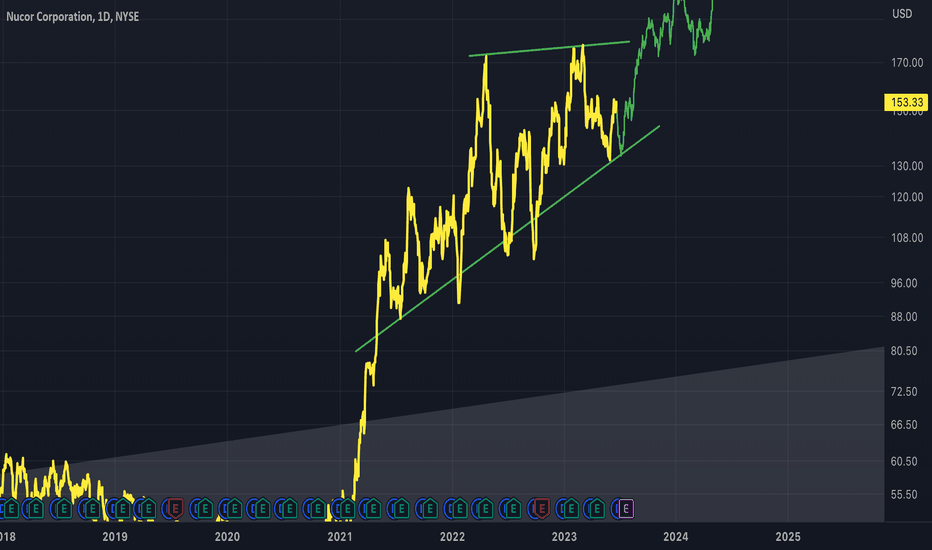Click the first green earnings marker of 2020

coord(234,509)
